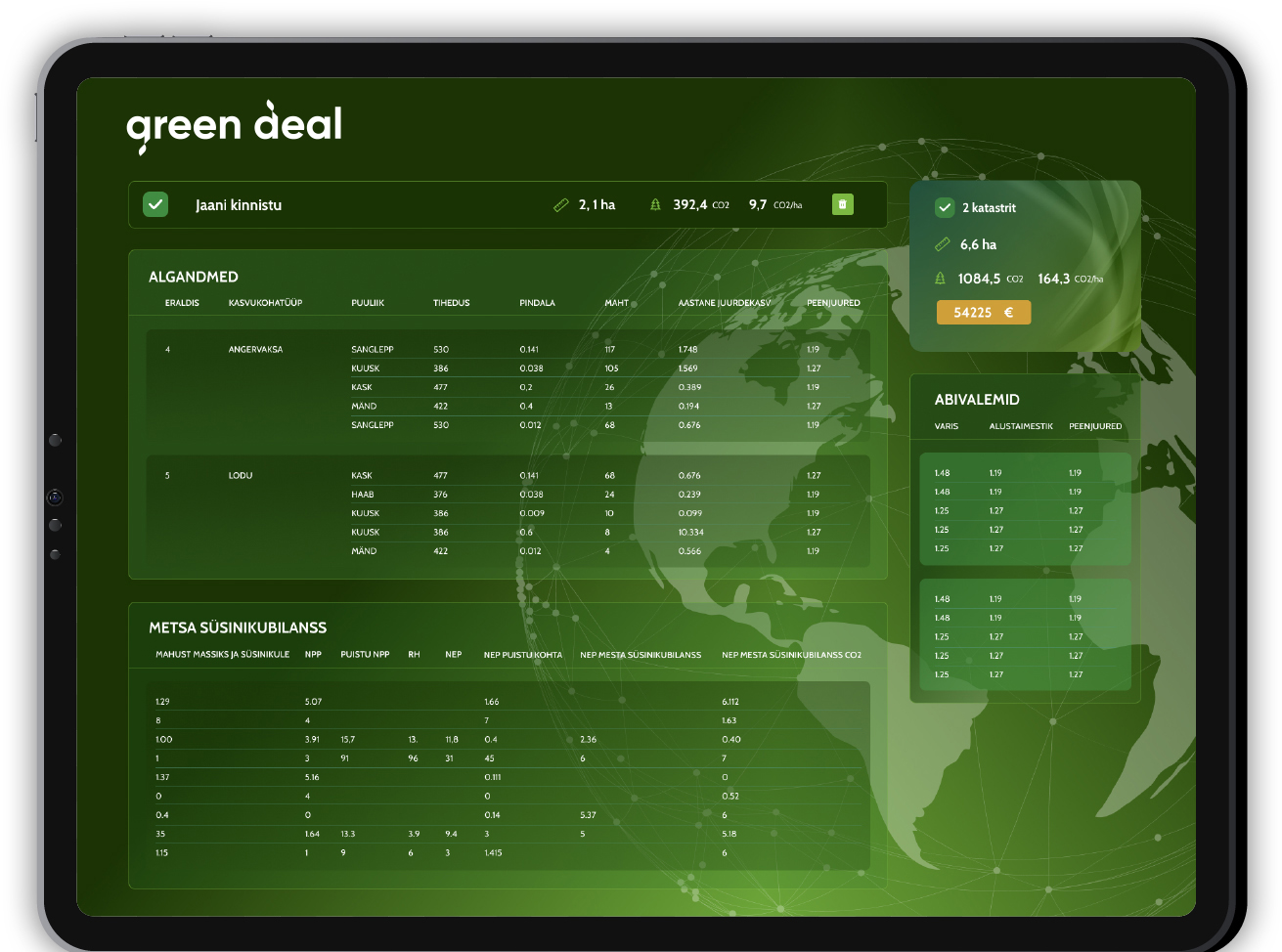Click the 105 volume value
Image resolution: width=1282 pixels, height=952 pixels.
tap(611, 368)
